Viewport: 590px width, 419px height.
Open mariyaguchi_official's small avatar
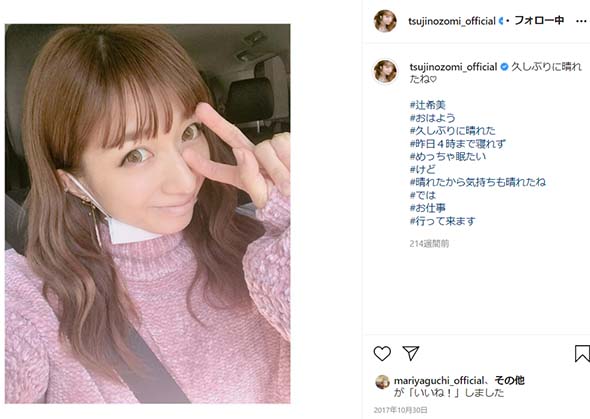tap(382, 381)
